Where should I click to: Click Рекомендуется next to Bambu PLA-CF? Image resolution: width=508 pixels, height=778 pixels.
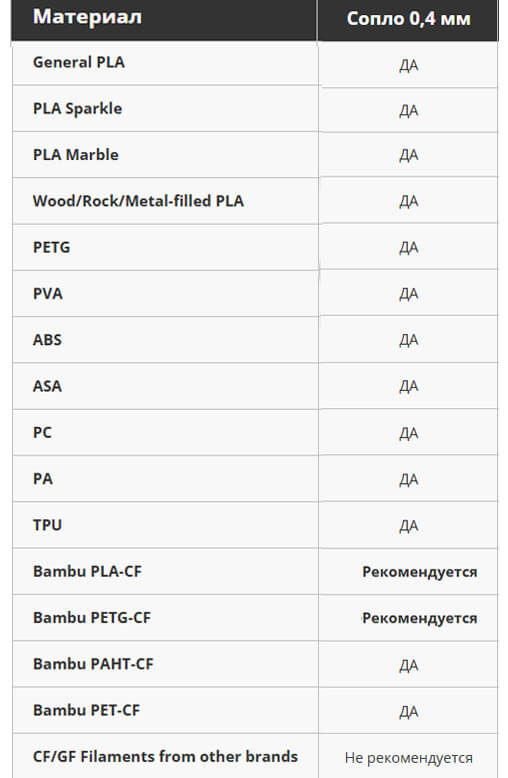click(420, 572)
